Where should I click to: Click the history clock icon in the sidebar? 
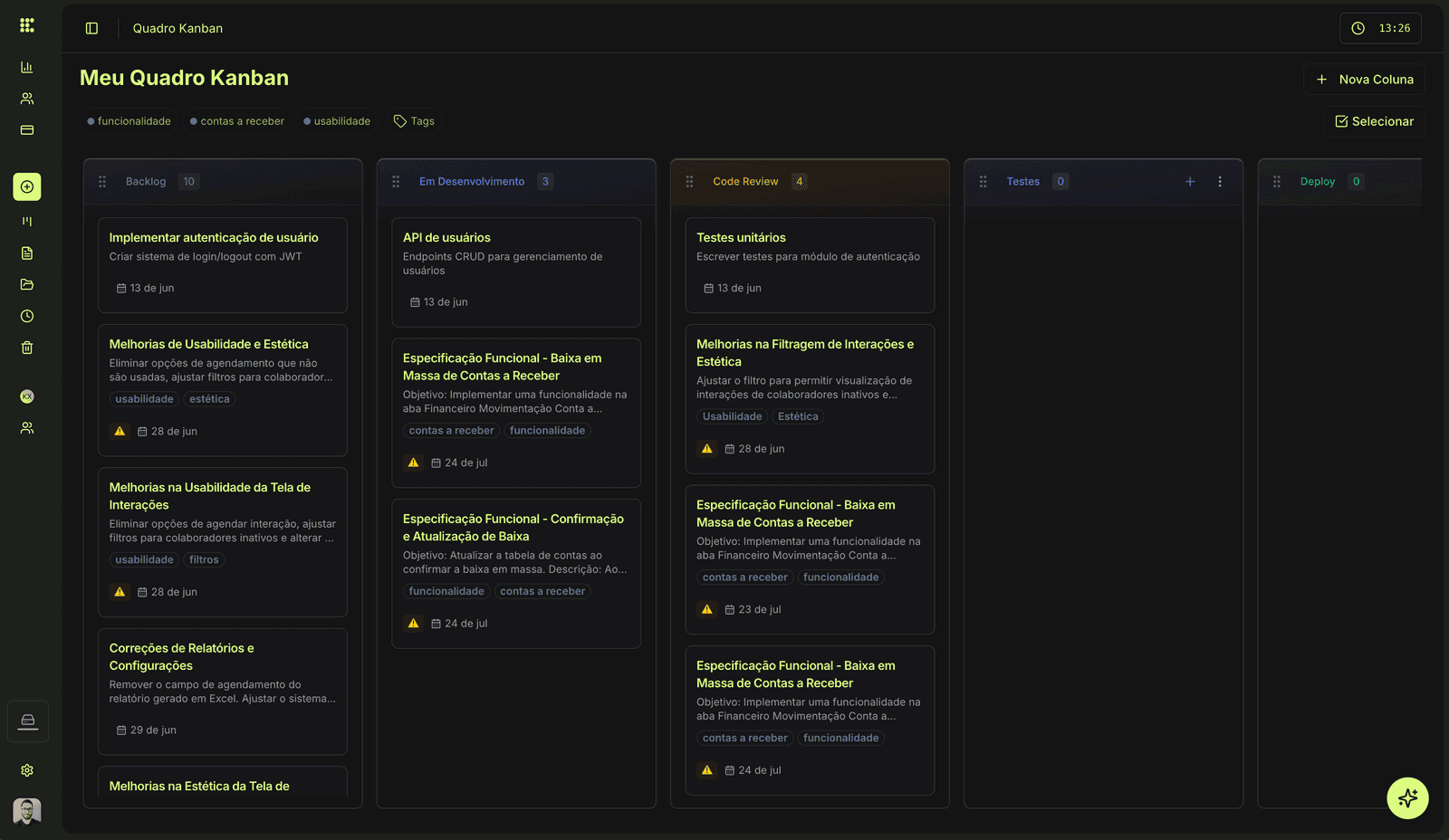tap(26, 316)
